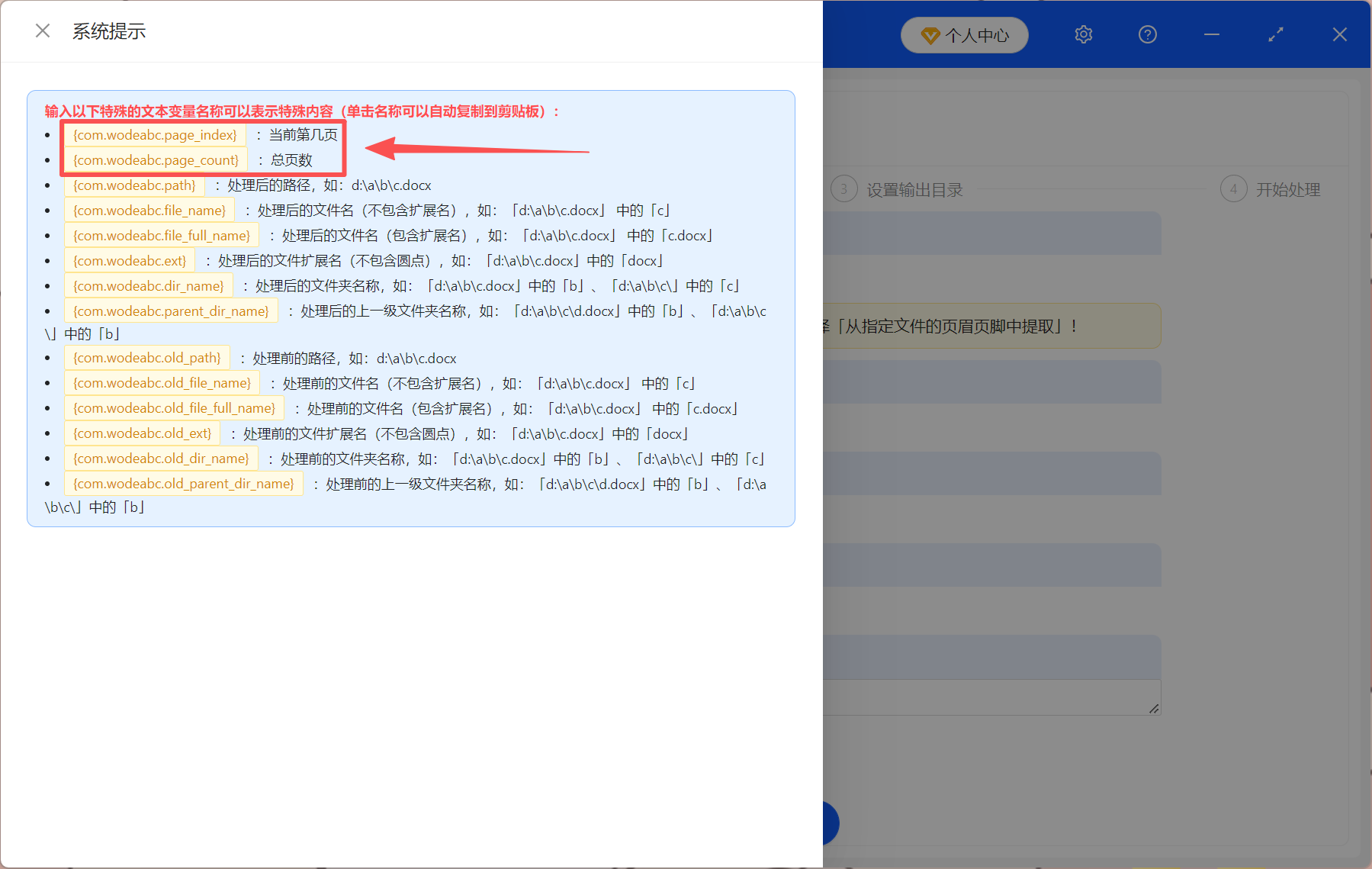The height and width of the screenshot is (869, 1372).
Task: Click step 4 circle icon for 开始处理
Action: click(1234, 188)
